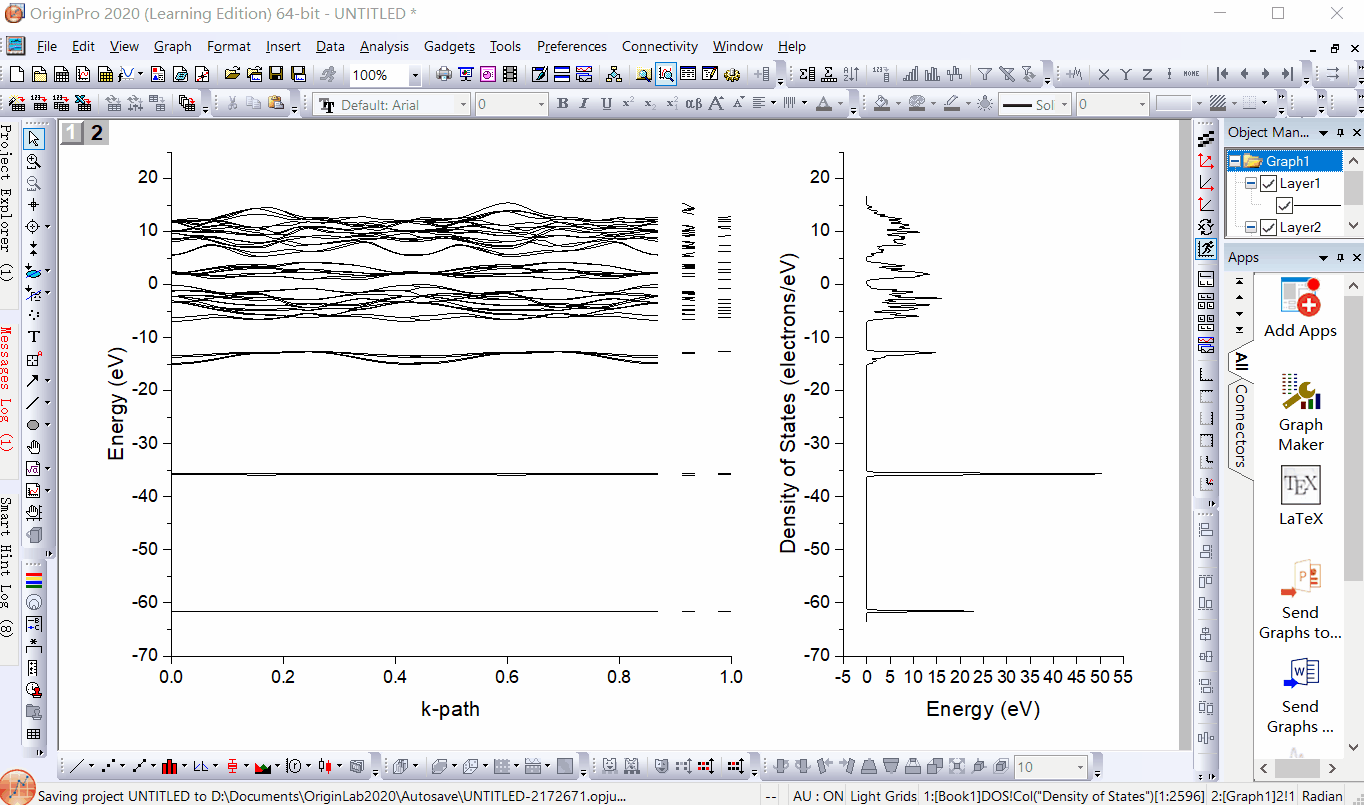The height and width of the screenshot is (805, 1364).
Task: Open the Preferences menu
Action: 572,46
